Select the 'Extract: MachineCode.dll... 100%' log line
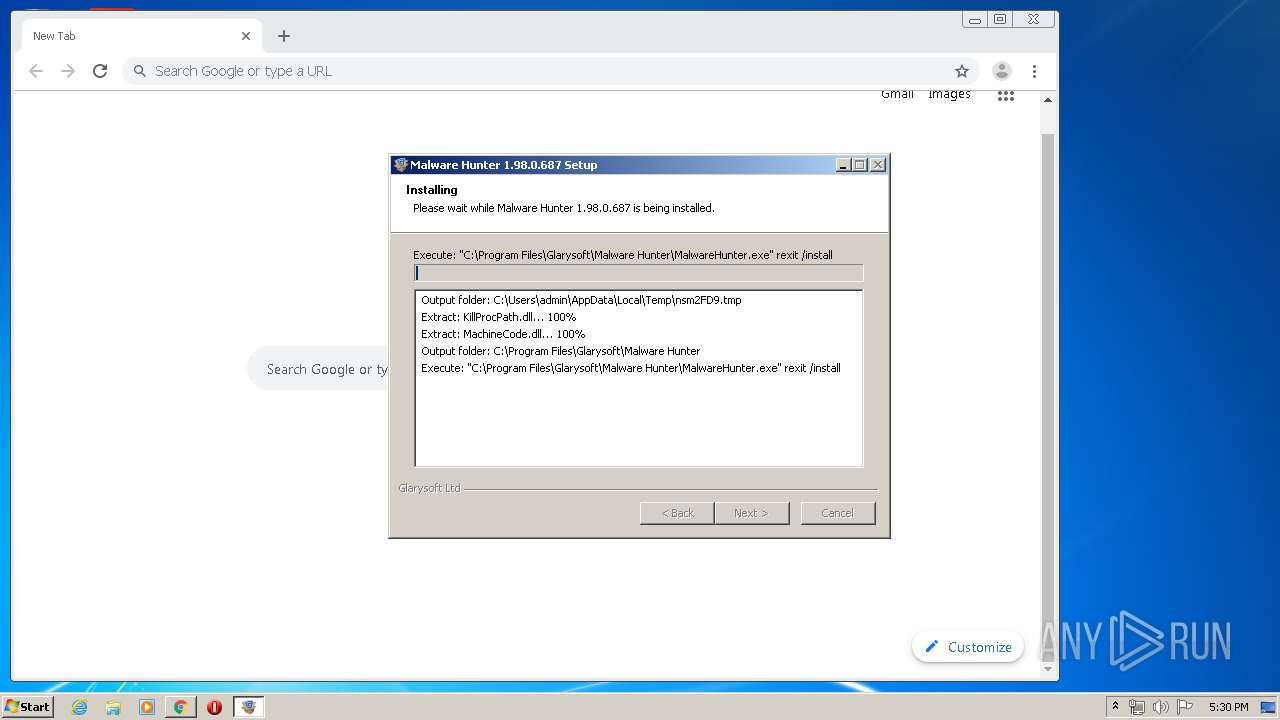Viewport: 1280px width, 720px height. tap(503, 334)
